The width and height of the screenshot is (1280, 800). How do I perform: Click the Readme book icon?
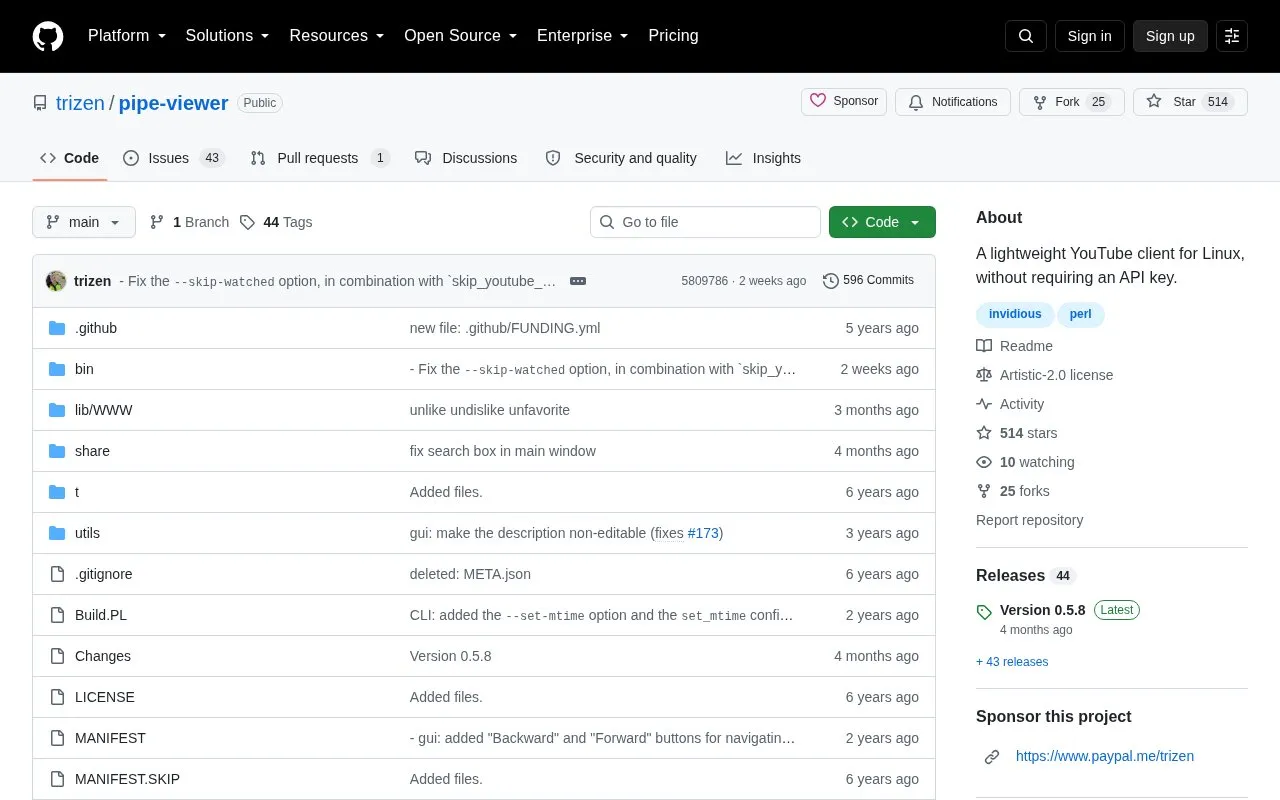point(984,346)
